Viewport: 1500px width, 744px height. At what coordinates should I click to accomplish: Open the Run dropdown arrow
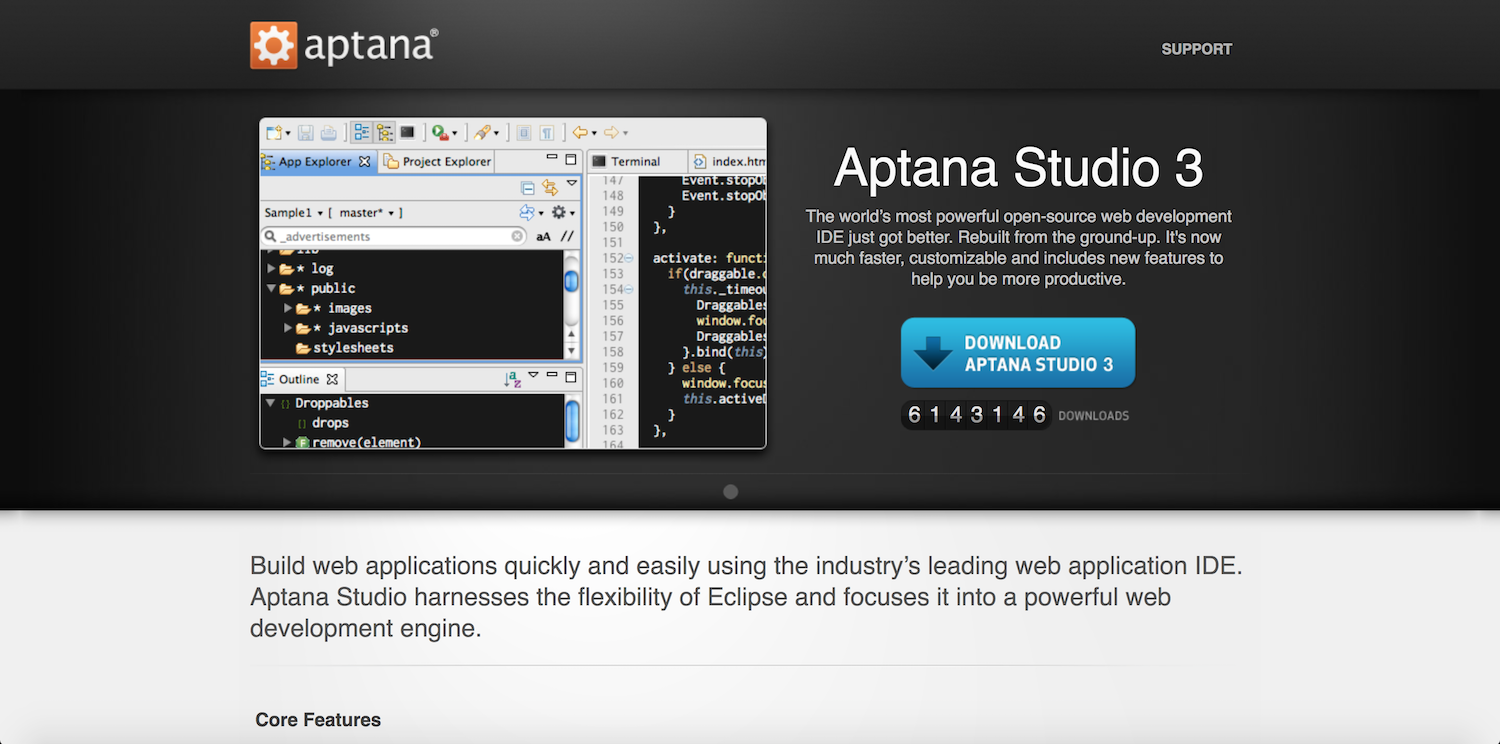(455, 133)
